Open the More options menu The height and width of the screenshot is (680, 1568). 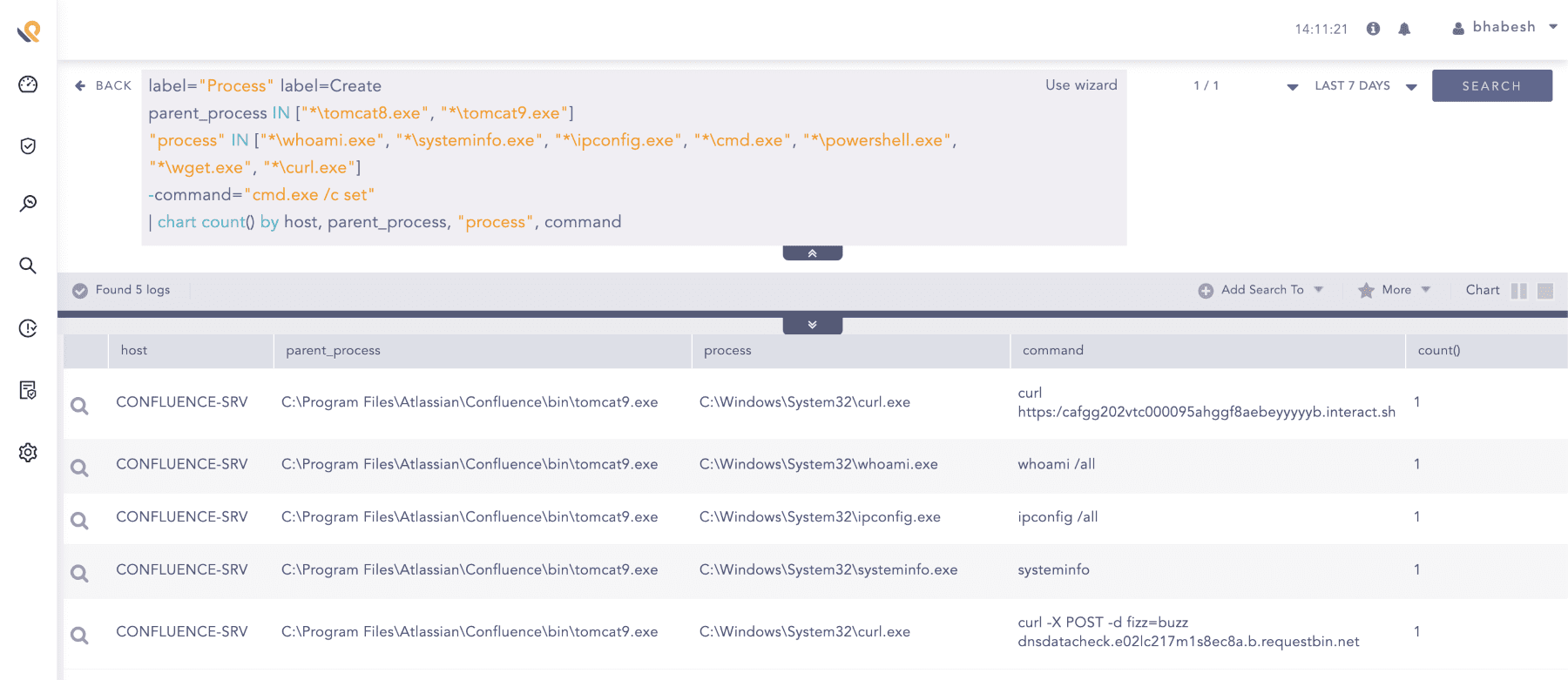[x=1395, y=290]
